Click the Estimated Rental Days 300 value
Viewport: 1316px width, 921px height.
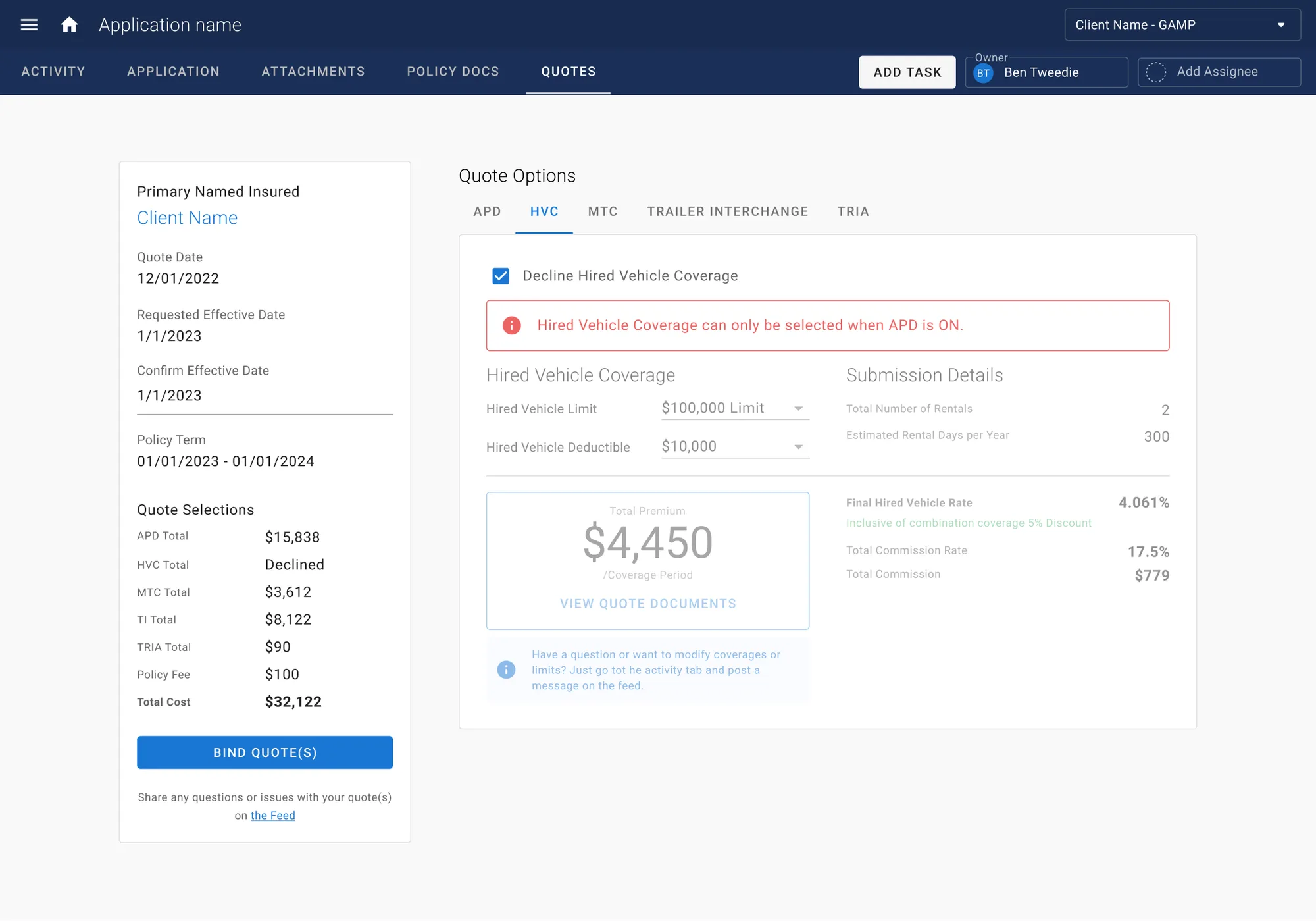tap(1157, 436)
